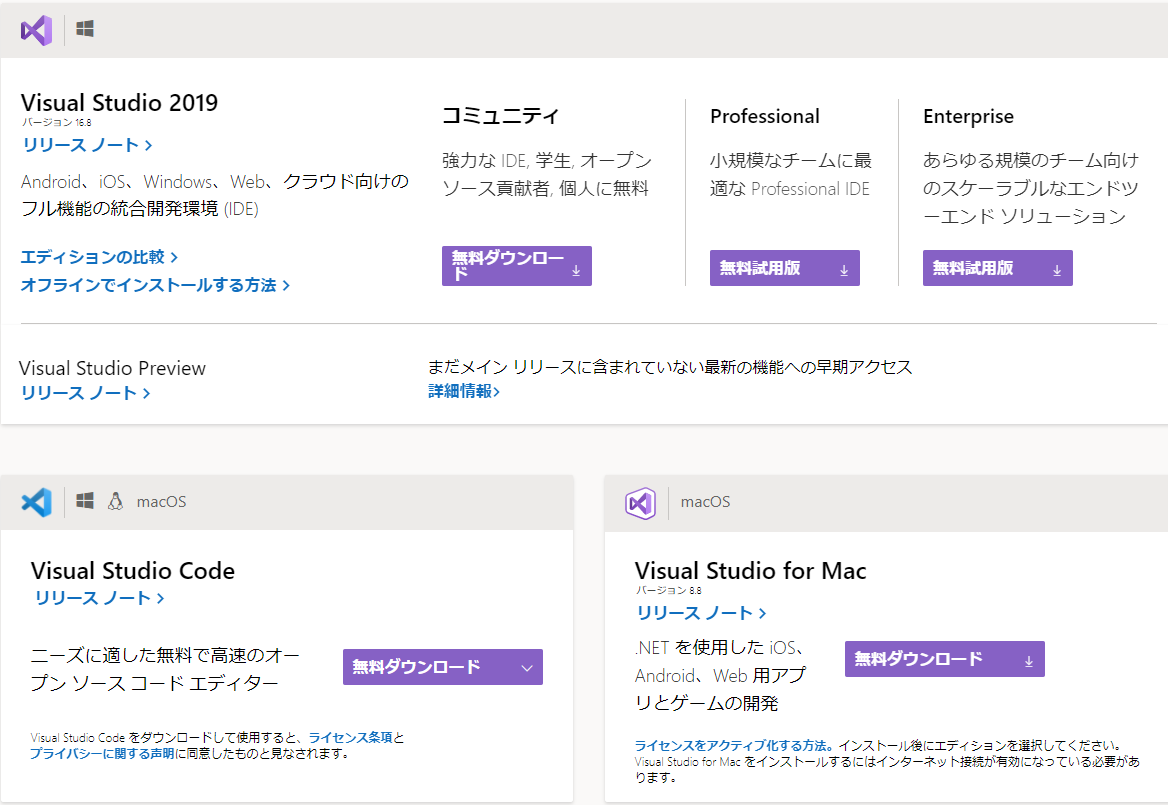
Task: Click the Professional edition heading
Action: (x=764, y=116)
